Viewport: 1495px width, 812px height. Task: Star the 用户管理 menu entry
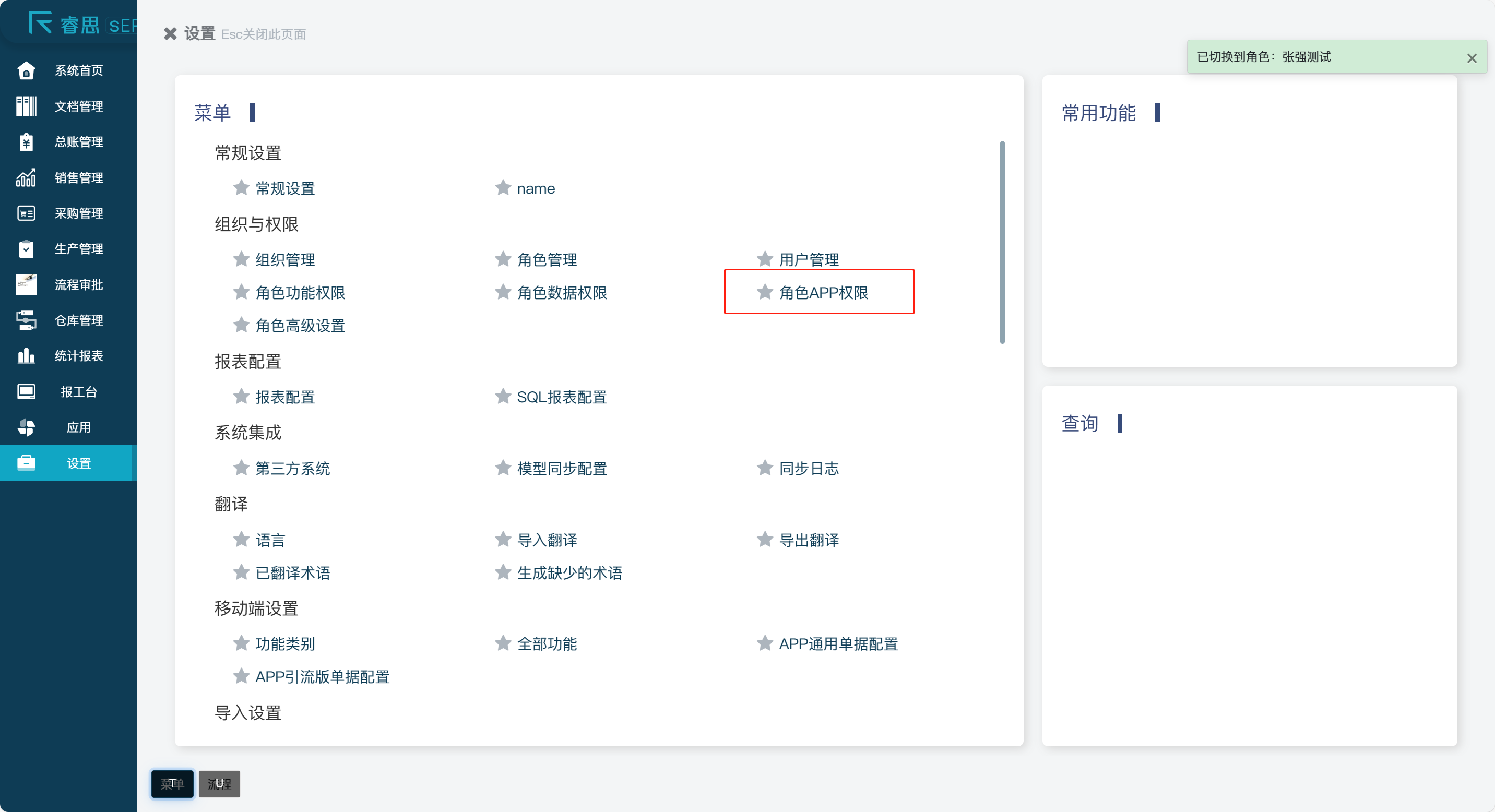tap(764, 259)
